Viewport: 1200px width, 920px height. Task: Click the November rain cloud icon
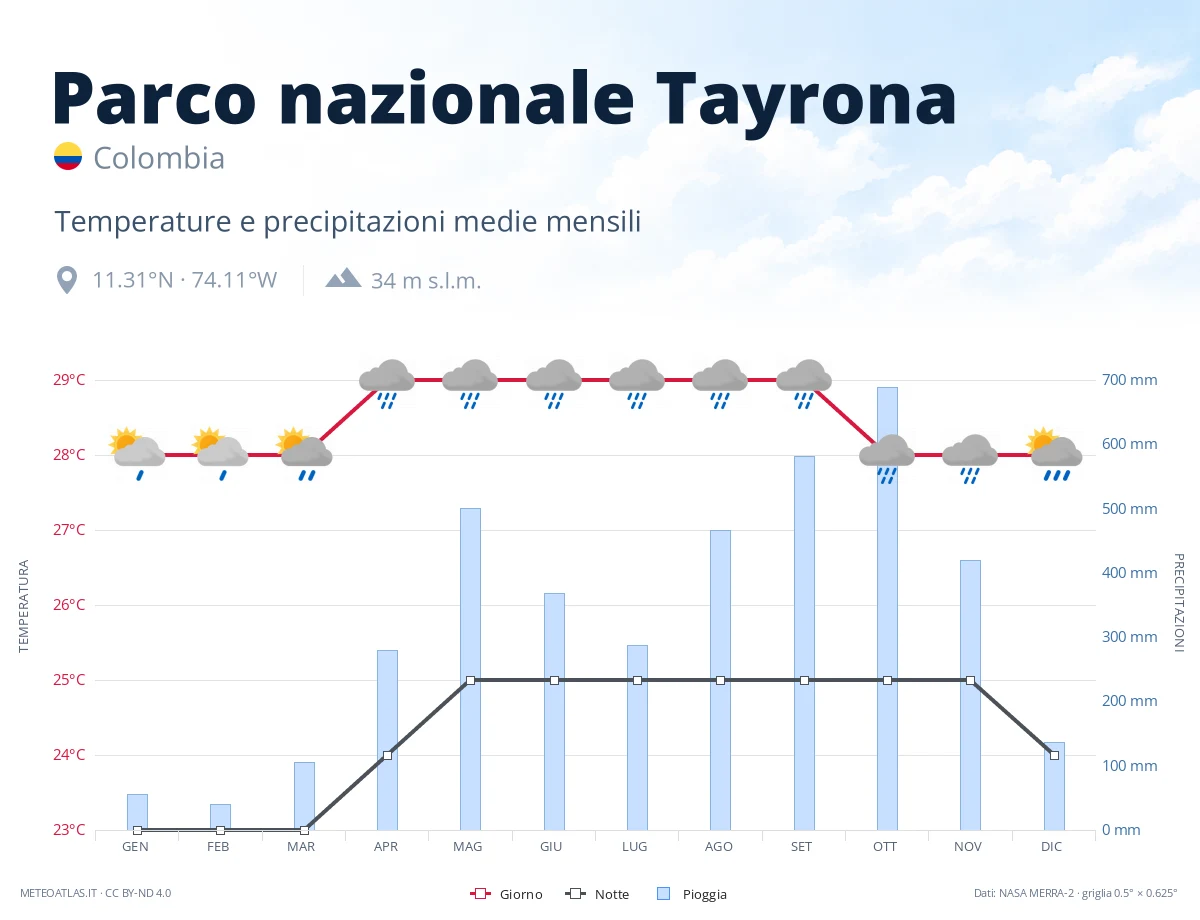tap(970, 459)
